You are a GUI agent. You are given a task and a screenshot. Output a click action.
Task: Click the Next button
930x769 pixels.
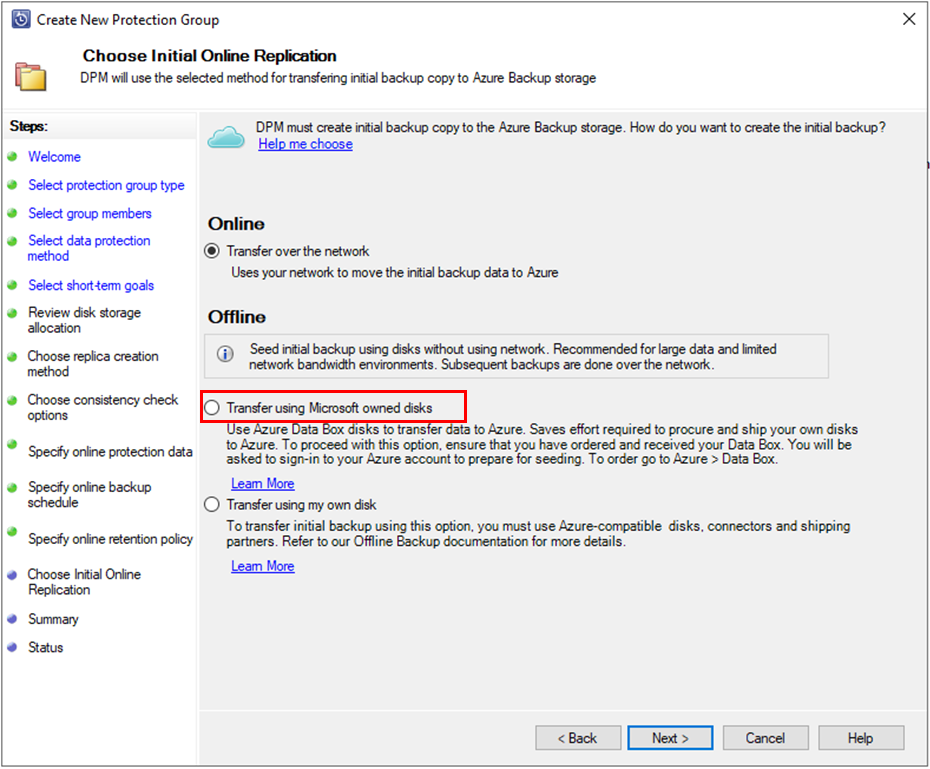(x=670, y=738)
